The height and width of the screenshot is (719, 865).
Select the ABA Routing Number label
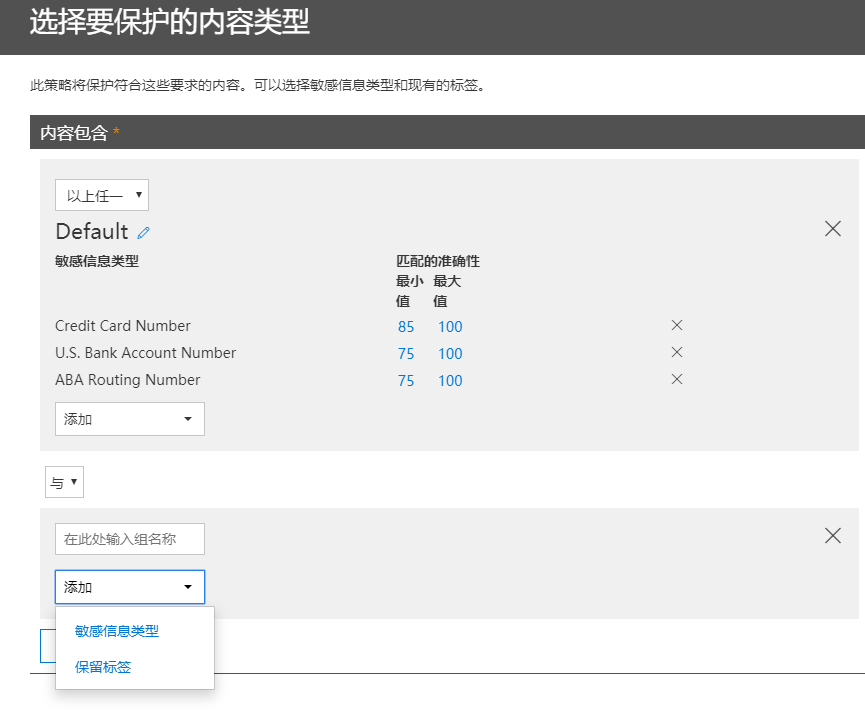click(127, 380)
